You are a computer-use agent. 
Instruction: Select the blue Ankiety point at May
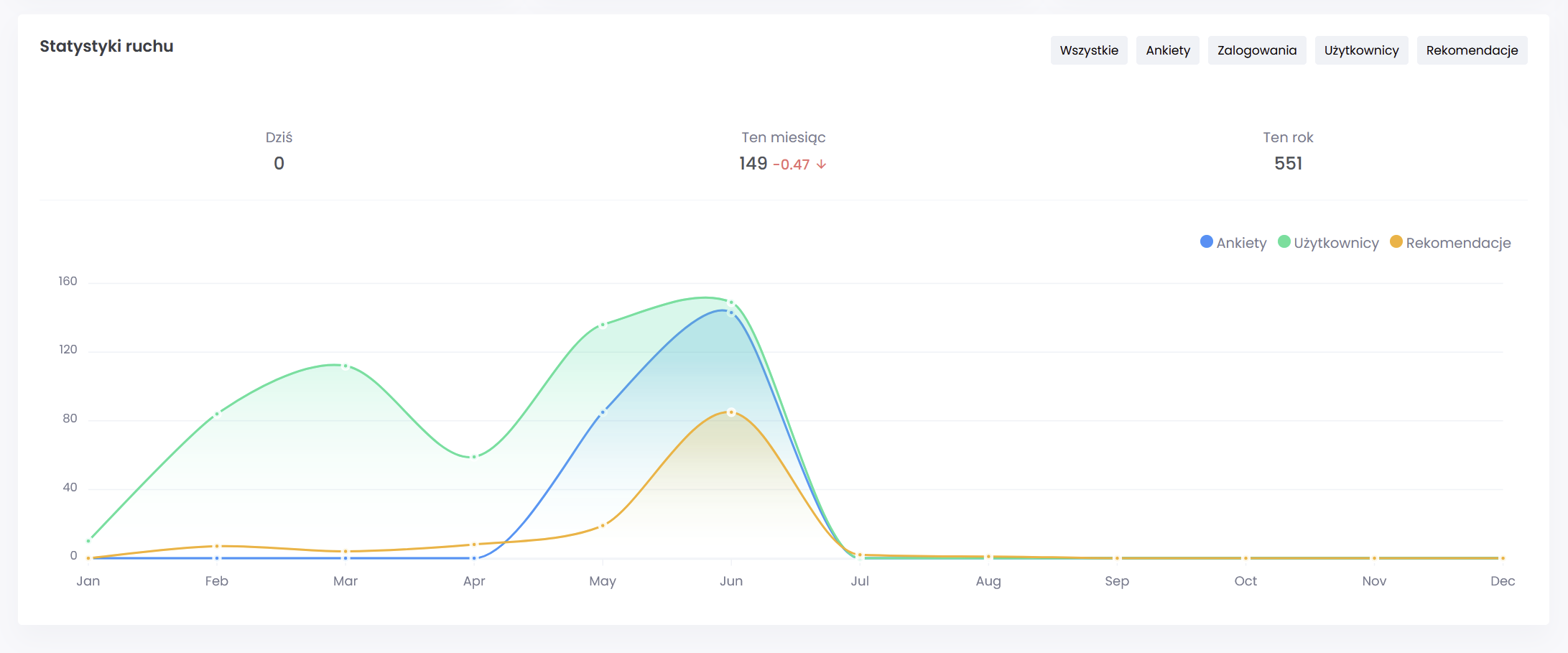(603, 412)
